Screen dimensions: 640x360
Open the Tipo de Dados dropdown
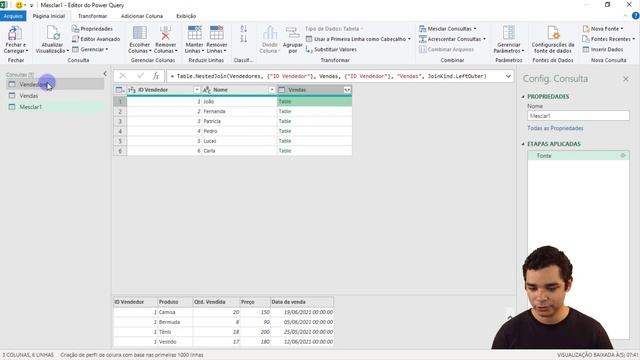[x=334, y=29]
